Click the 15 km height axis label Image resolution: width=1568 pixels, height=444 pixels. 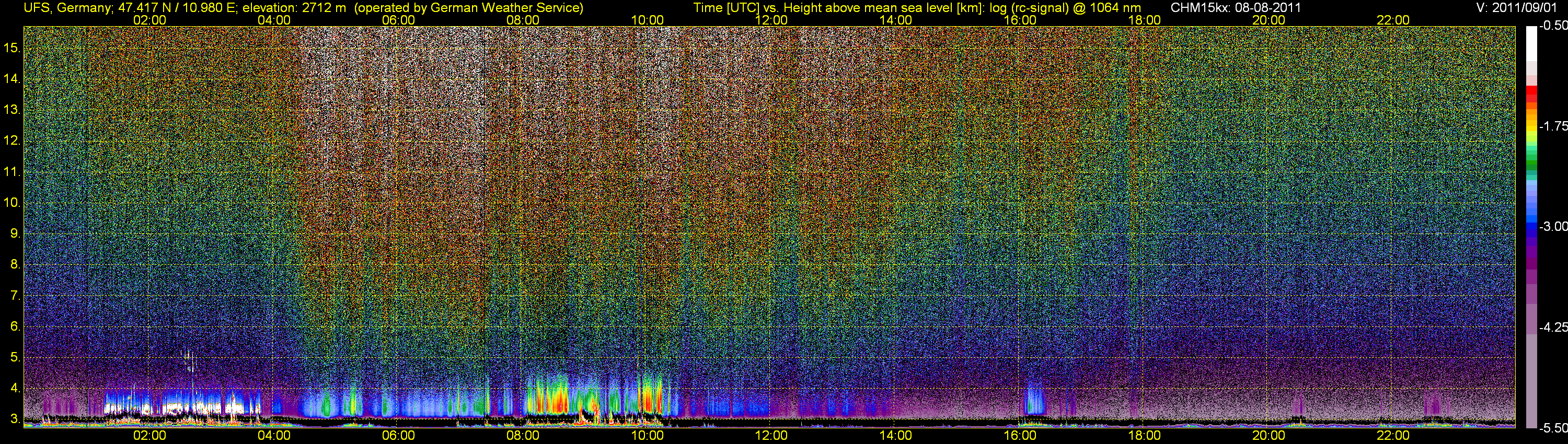point(12,48)
